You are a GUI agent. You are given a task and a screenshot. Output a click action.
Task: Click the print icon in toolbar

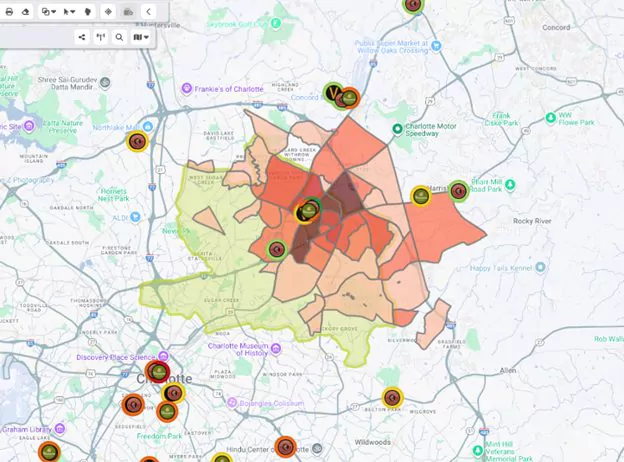pyautogui.click(x=9, y=11)
